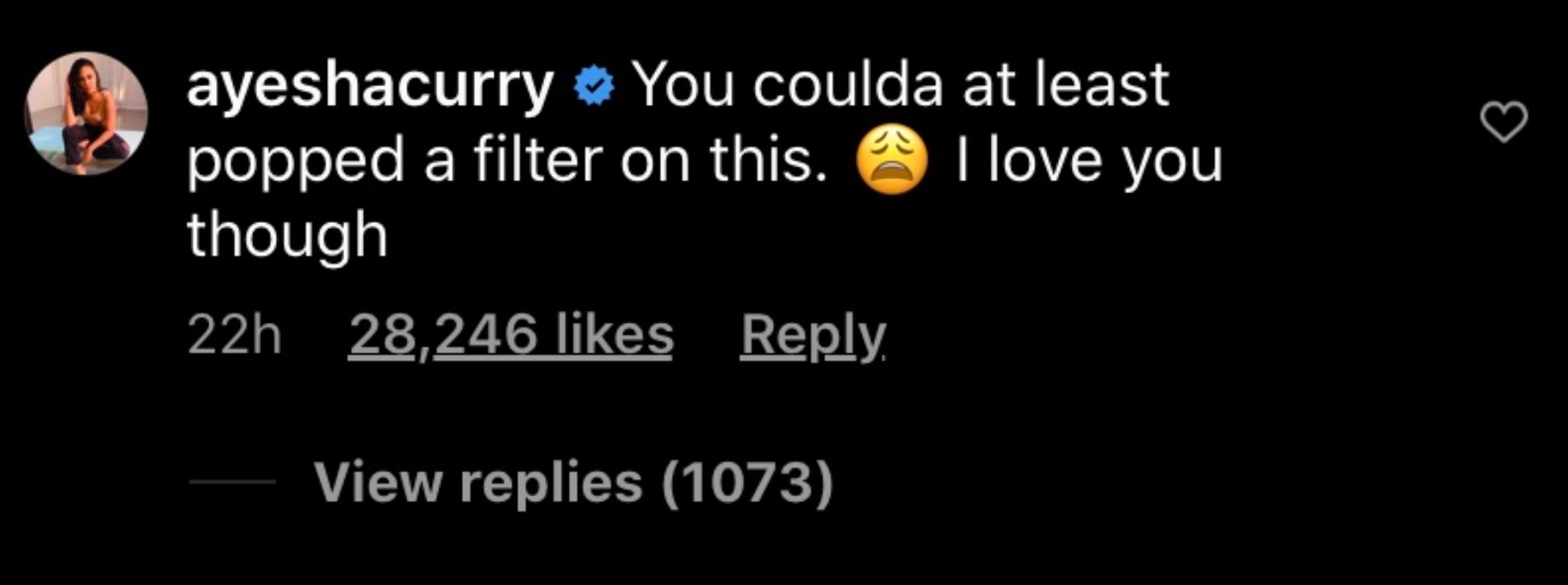Click the word "View" in View replies
This screenshot has height=585, width=1568.
(378, 483)
